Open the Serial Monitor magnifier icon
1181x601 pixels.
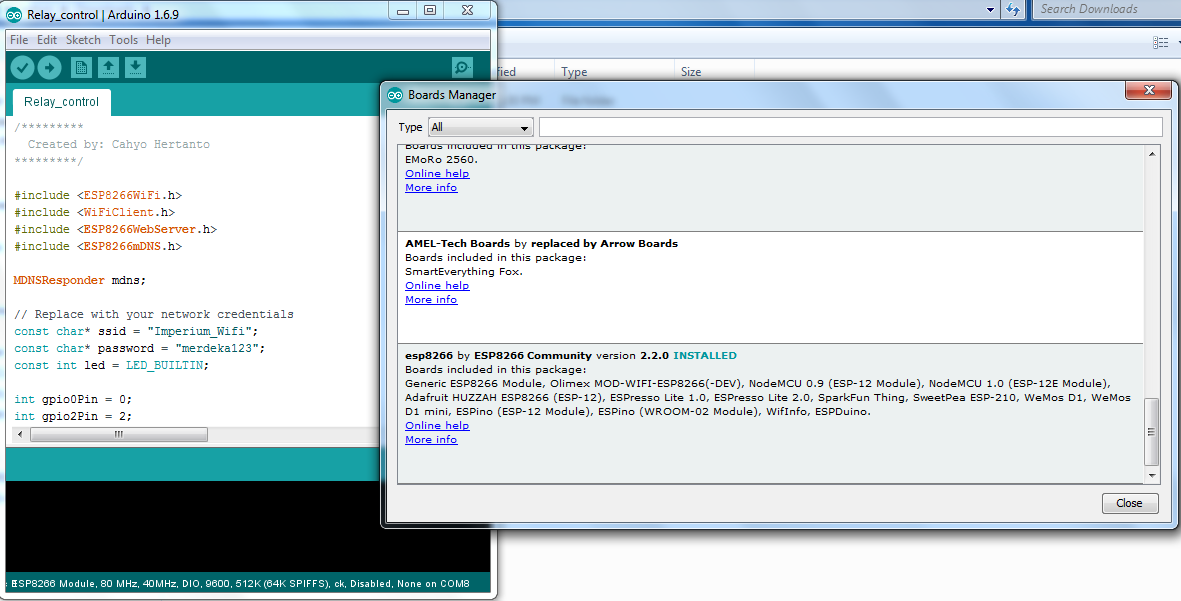(462, 68)
